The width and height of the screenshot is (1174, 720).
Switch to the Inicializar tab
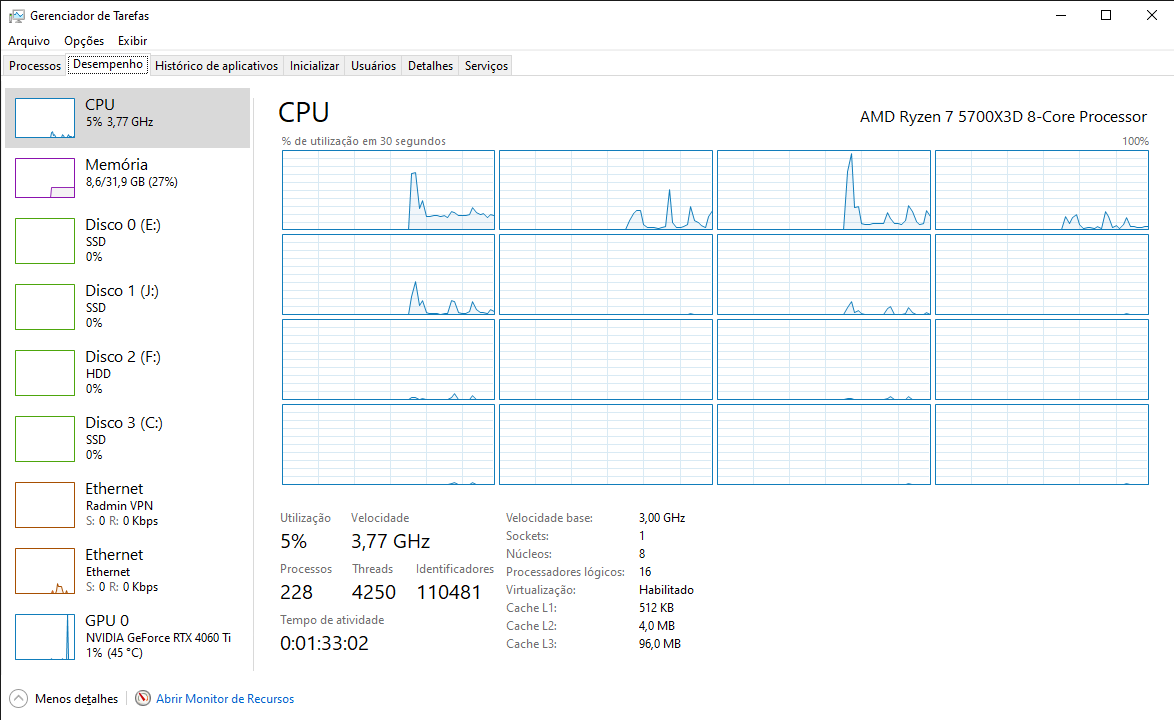314,66
